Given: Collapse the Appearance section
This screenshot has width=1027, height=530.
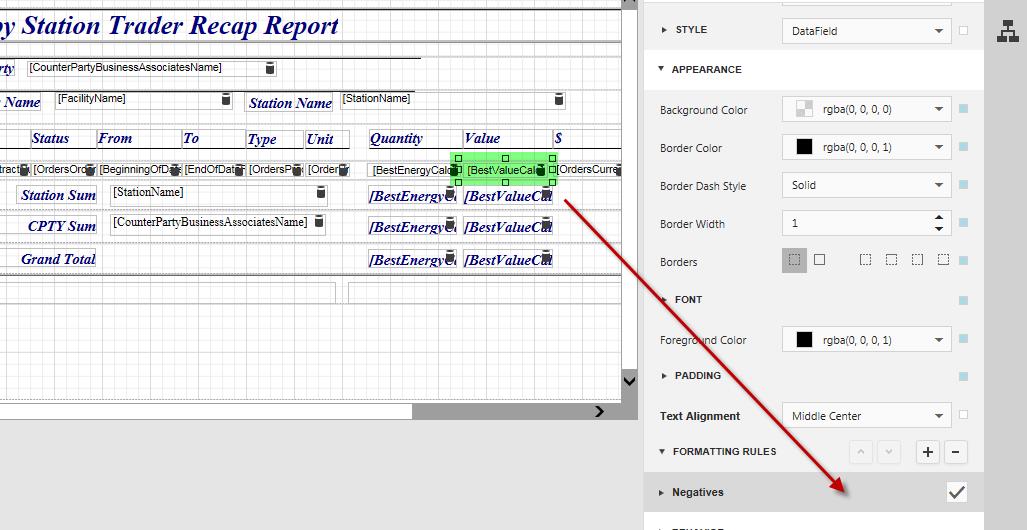Looking at the screenshot, I should (x=661, y=69).
